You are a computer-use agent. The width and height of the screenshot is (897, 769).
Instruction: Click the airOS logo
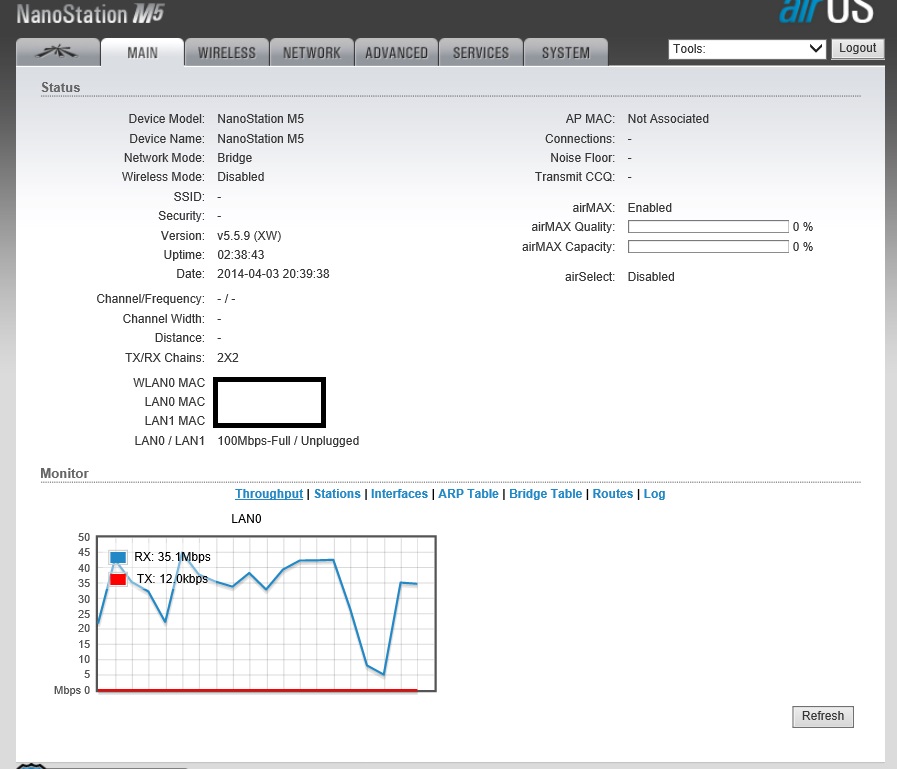click(x=826, y=11)
